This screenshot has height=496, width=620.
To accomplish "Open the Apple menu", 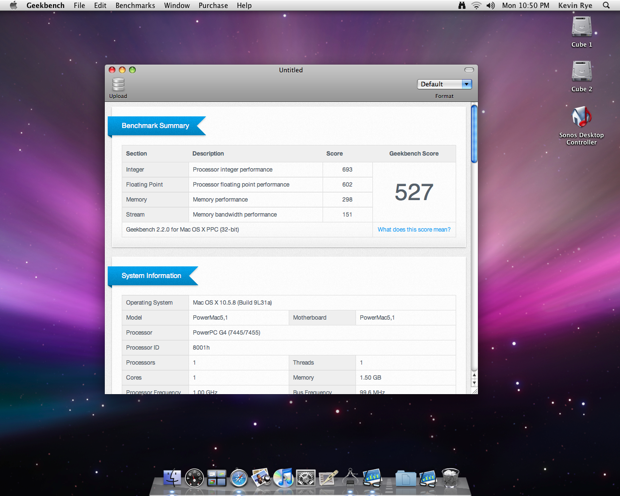I will coord(13,5).
